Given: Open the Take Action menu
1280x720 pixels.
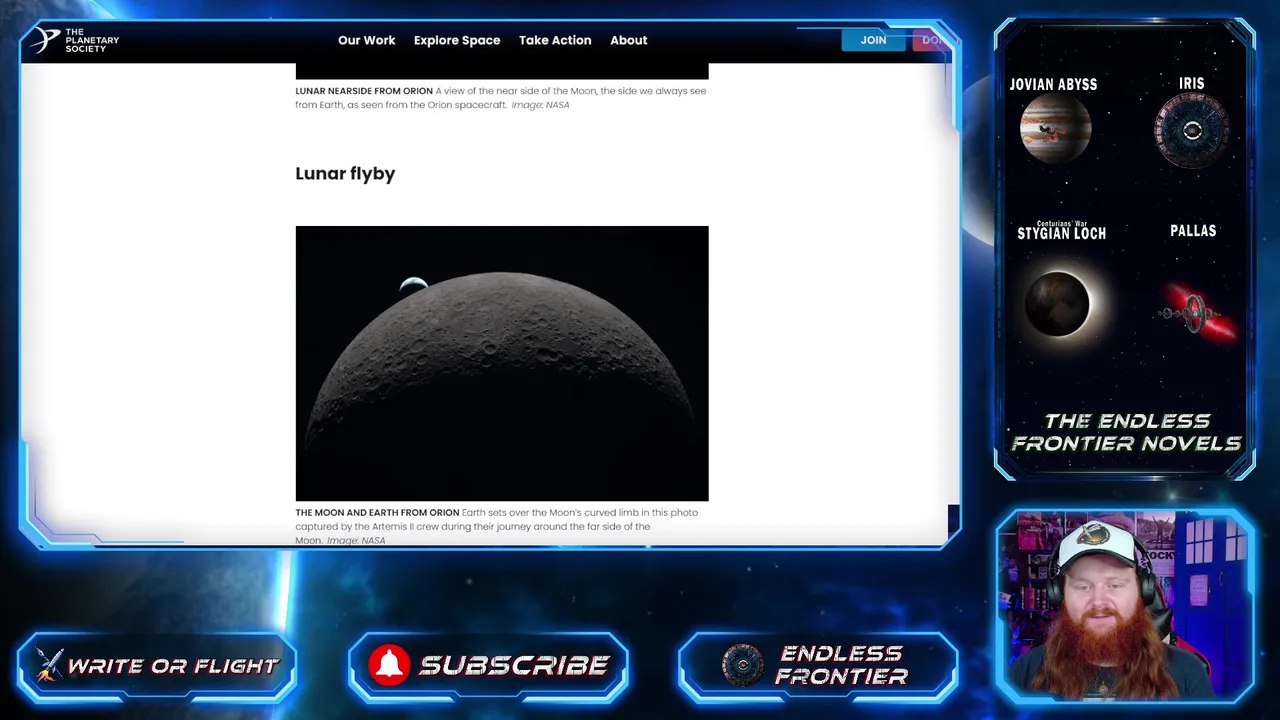Looking at the screenshot, I should [555, 40].
